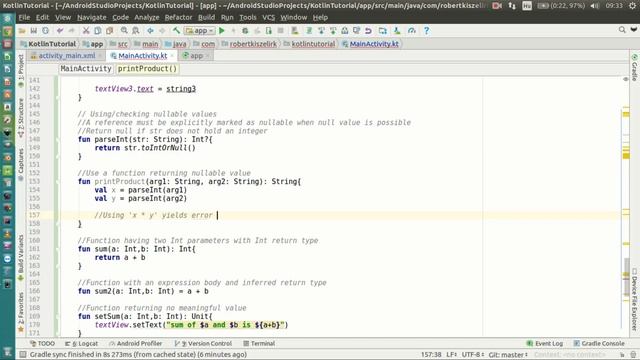The image size is (640, 360).
Task: Click the Open folder toolbar icon
Action: [x=22, y=31]
